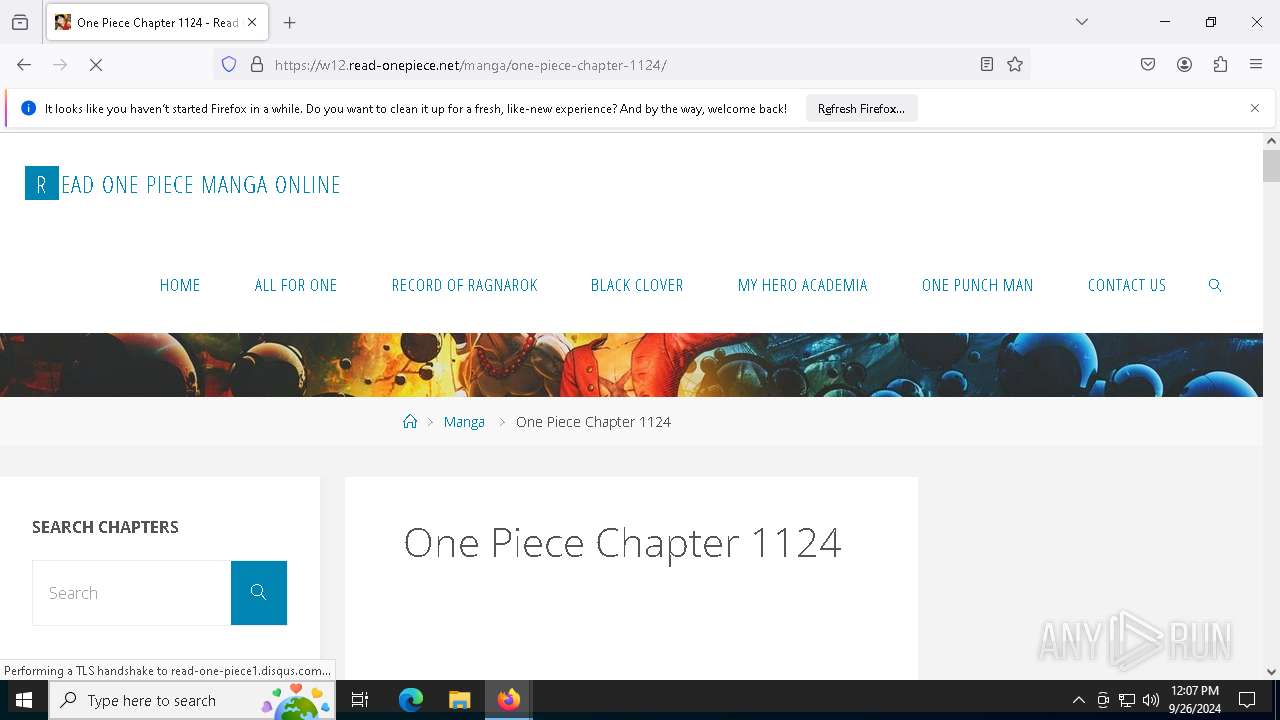Click the URL address bar
This screenshot has height=720, width=1280.
[x=620, y=65]
